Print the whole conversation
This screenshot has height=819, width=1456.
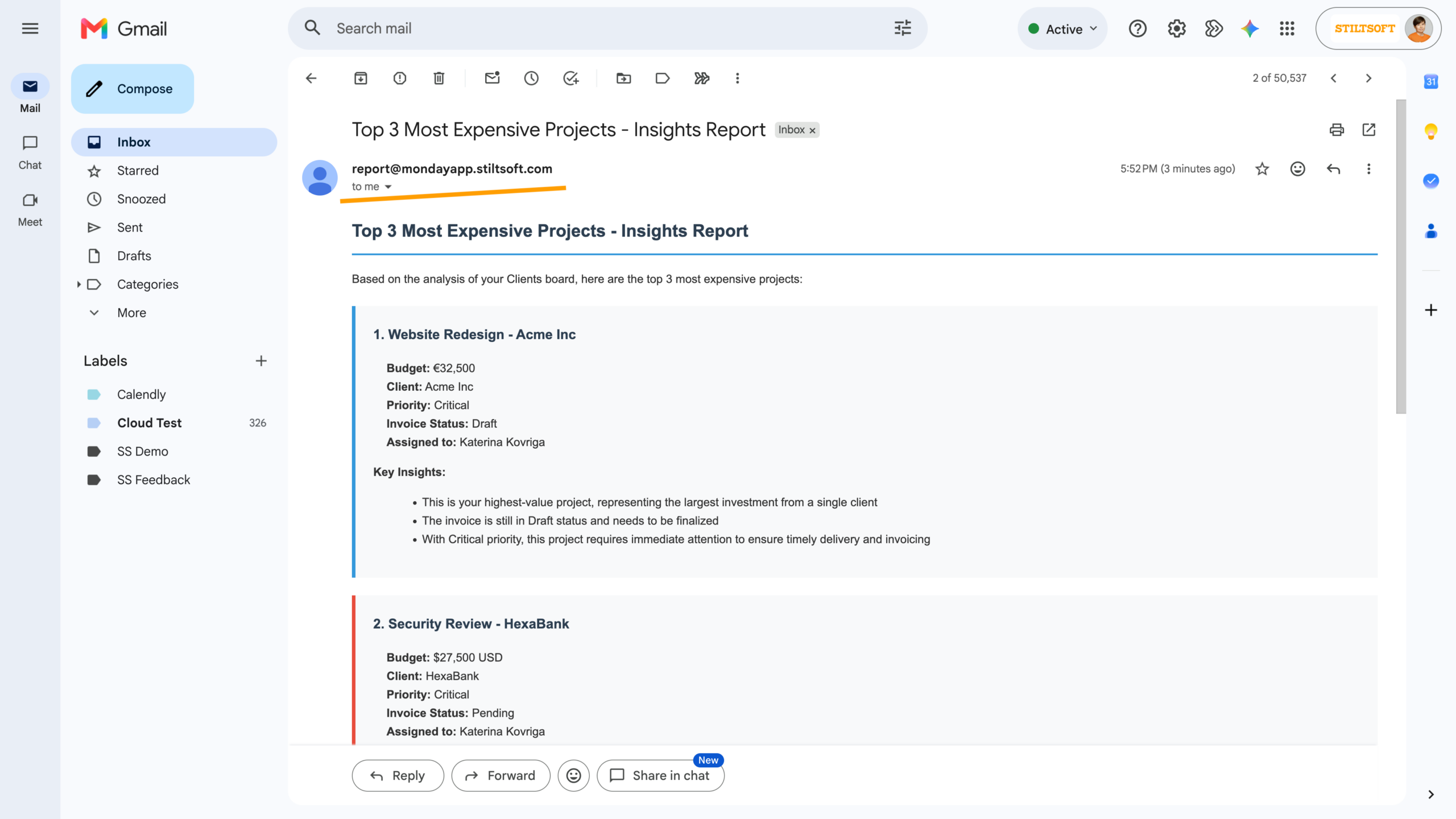[1337, 130]
